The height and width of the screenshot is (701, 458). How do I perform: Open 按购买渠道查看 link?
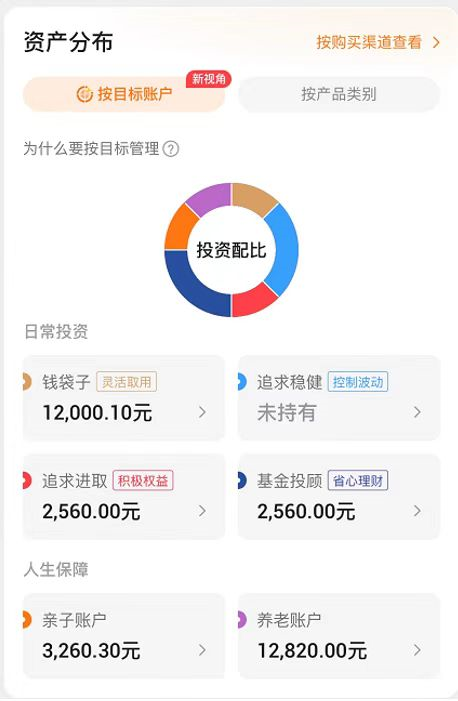click(369, 42)
